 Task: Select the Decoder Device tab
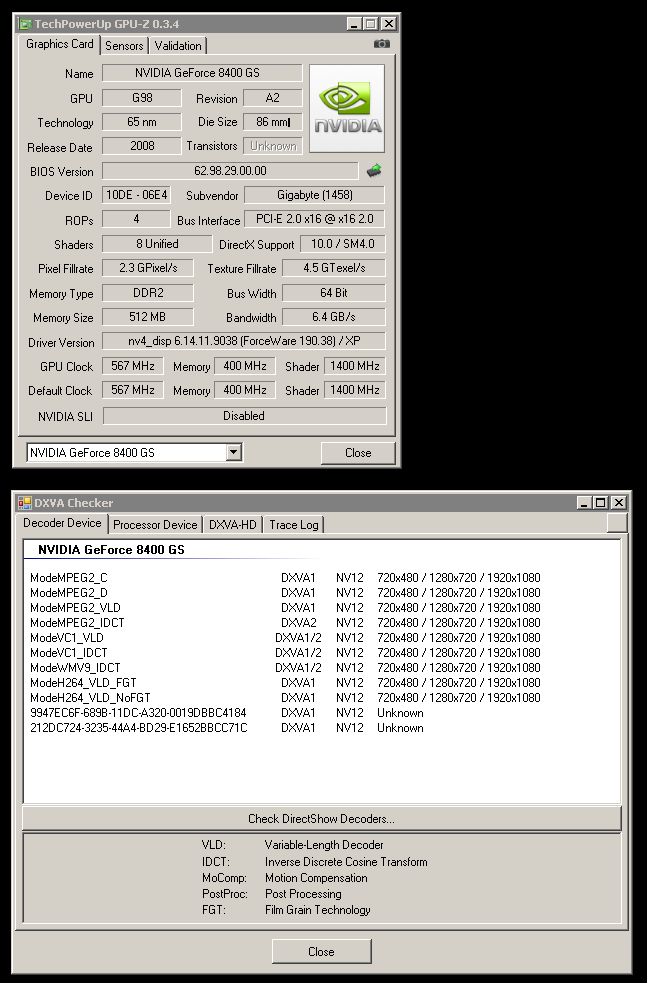(62, 523)
